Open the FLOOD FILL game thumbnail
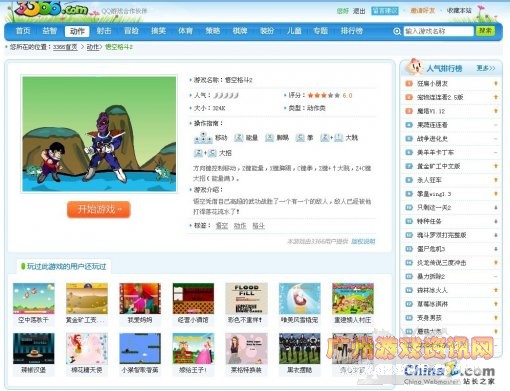The height and width of the screenshot is (391, 510). pyautogui.click(x=246, y=298)
